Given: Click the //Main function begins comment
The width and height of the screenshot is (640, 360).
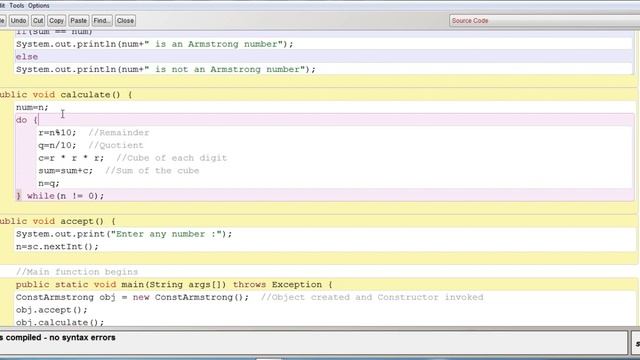Looking at the screenshot, I should point(77,272).
